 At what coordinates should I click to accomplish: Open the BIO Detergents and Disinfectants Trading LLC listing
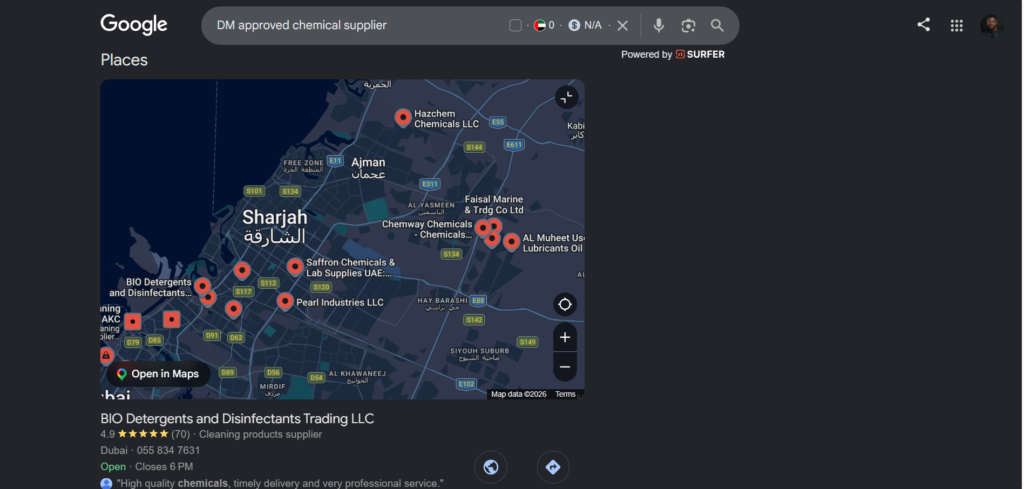pyautogui.click(x=237, y=418)
